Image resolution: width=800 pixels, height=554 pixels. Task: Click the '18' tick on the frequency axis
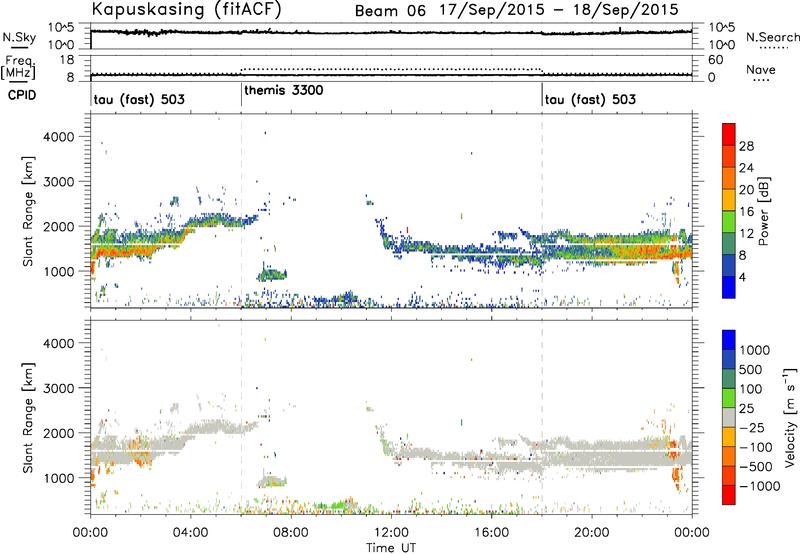coord(67,60)
